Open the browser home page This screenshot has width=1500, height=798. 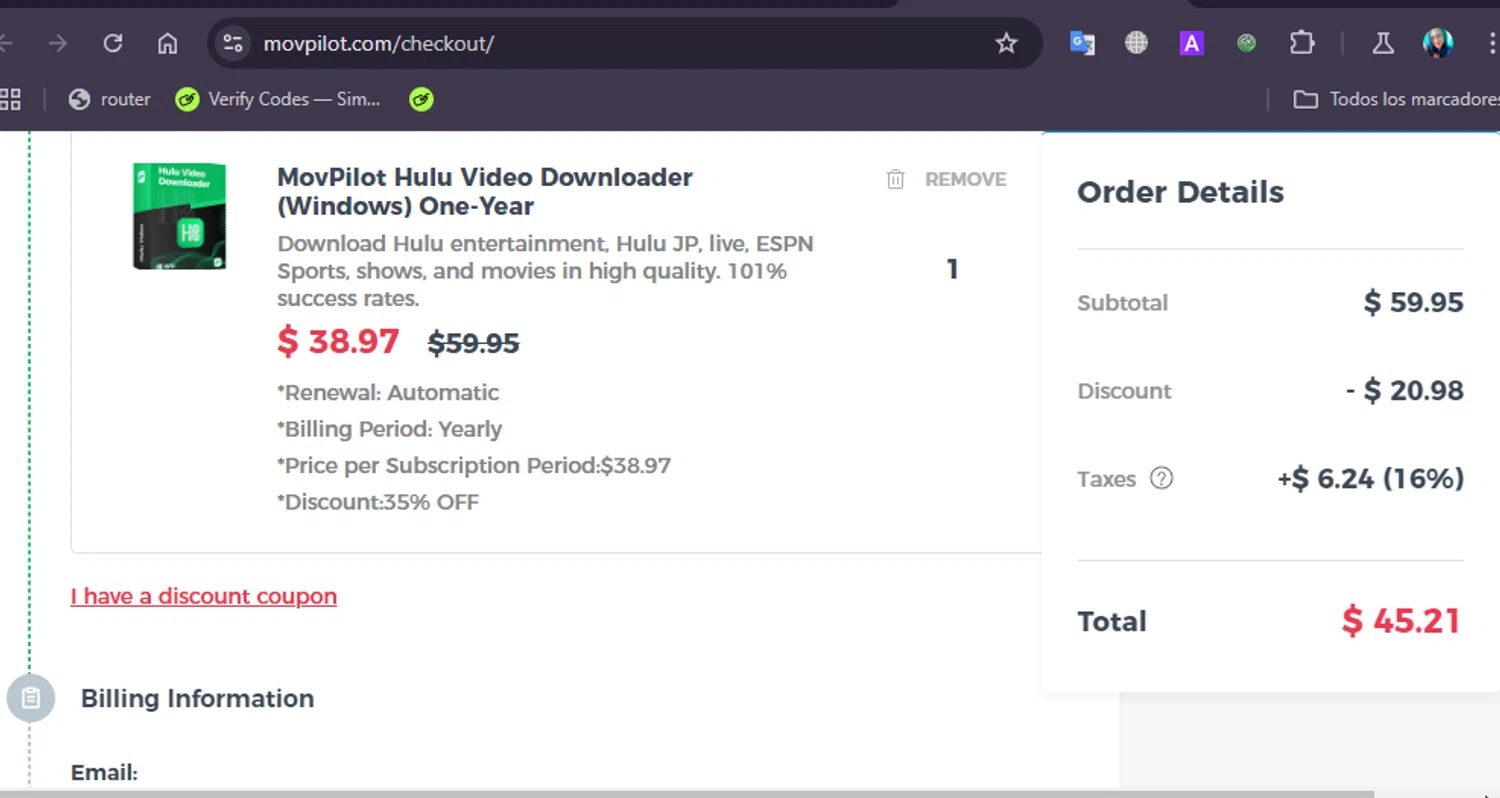168,43
